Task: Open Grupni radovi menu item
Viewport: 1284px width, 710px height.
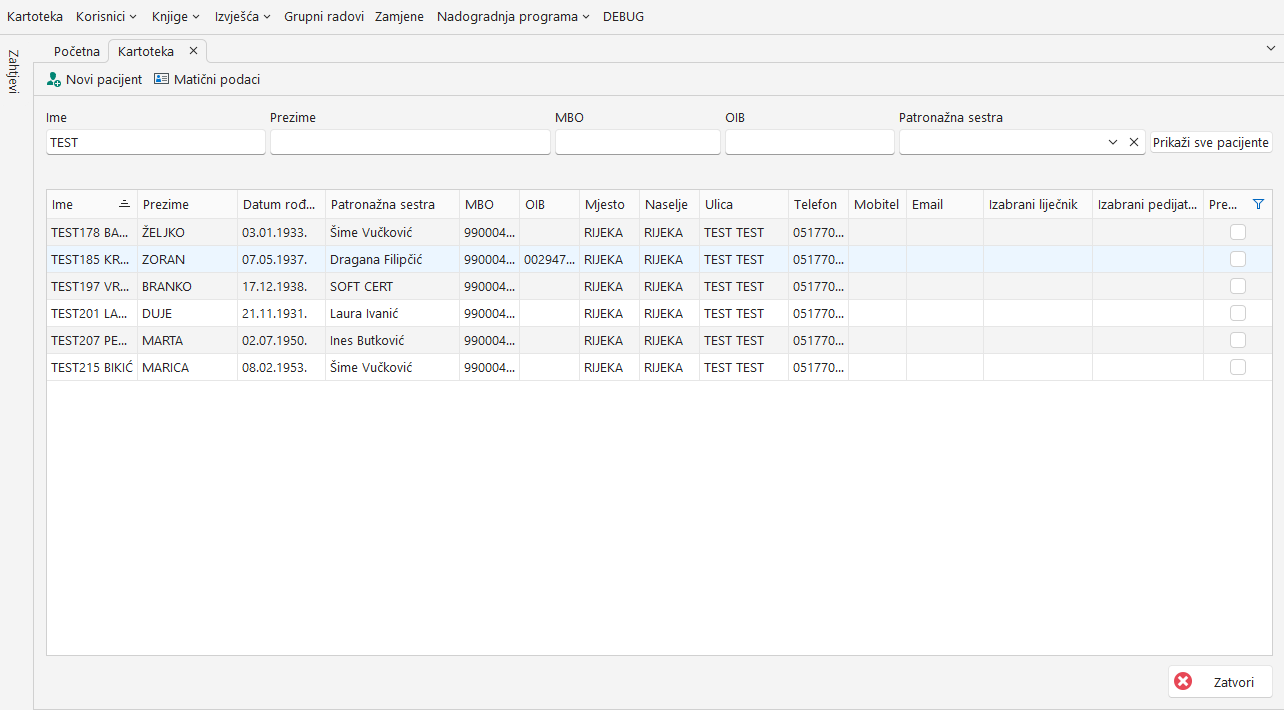Action: [x=324, y=17]
